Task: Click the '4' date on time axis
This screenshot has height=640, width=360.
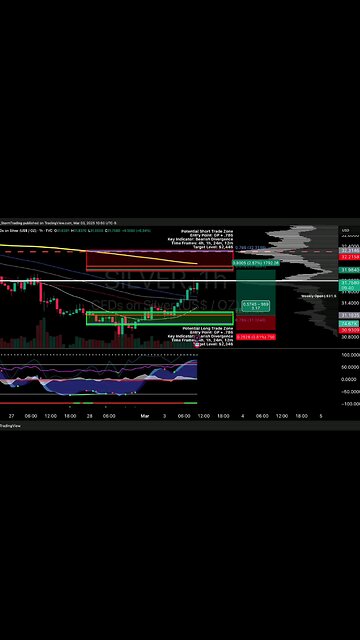Action: point(242,416)
